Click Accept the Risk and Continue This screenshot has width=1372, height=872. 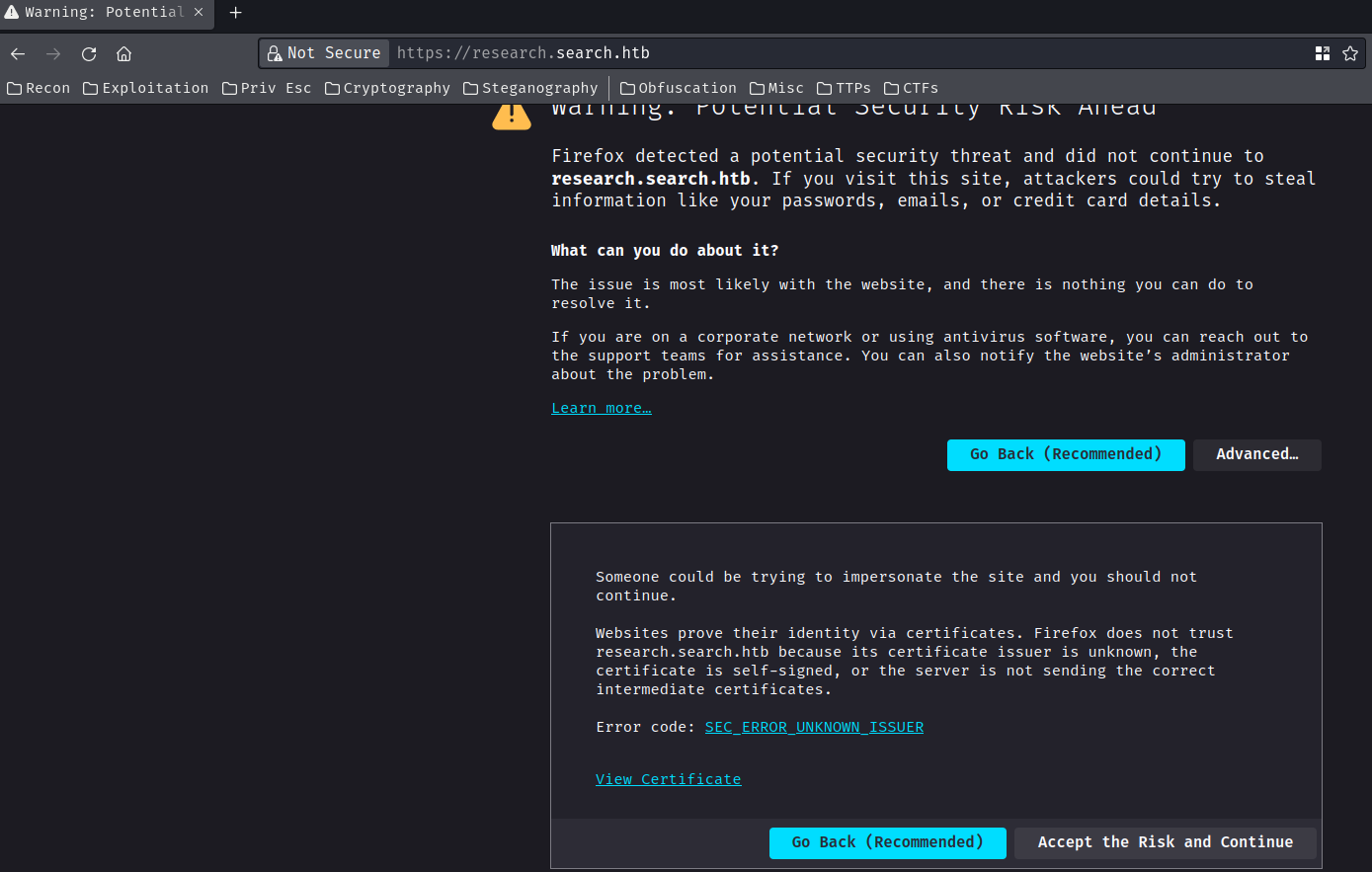pos(1166,842)
